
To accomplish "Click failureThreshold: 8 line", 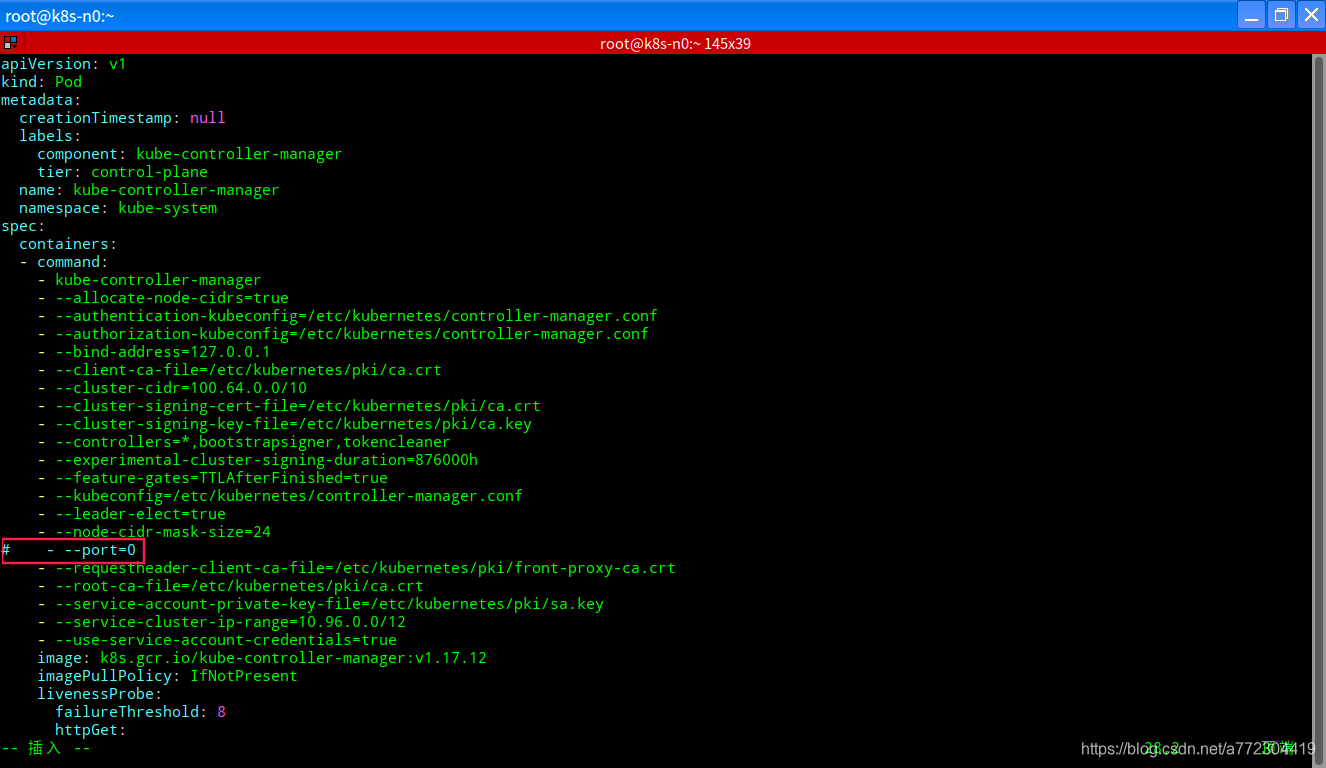I will 140,711.
